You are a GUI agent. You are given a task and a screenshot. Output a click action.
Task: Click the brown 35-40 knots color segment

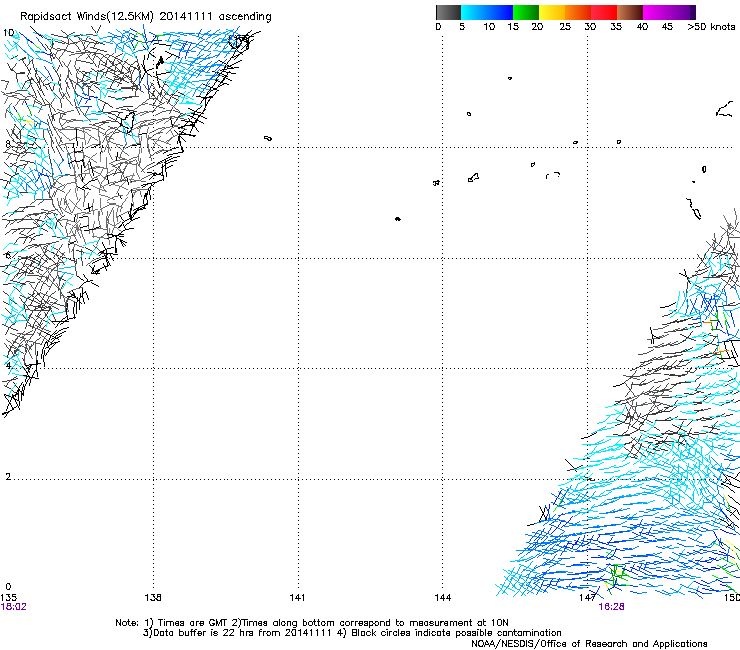tap(630, 12)
